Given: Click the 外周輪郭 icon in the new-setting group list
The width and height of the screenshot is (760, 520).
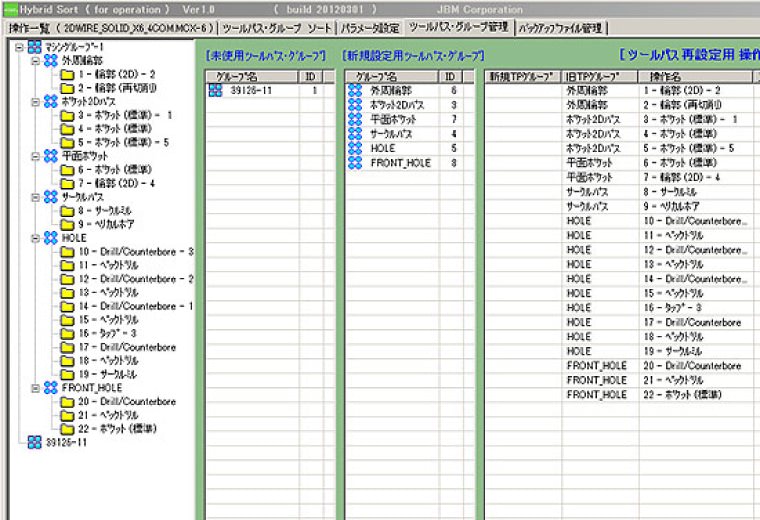Looking at the screenshot, I should (355, 90).
